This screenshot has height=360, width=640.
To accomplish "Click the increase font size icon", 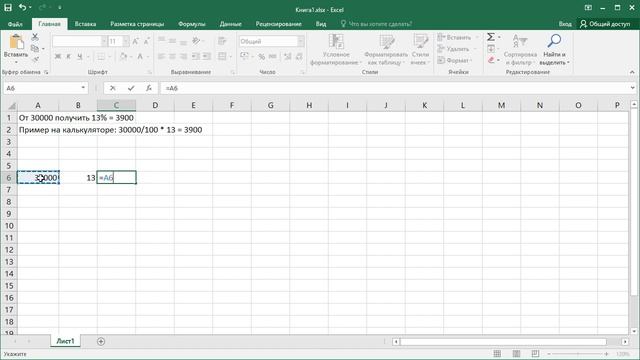I will tap(136, 41).
